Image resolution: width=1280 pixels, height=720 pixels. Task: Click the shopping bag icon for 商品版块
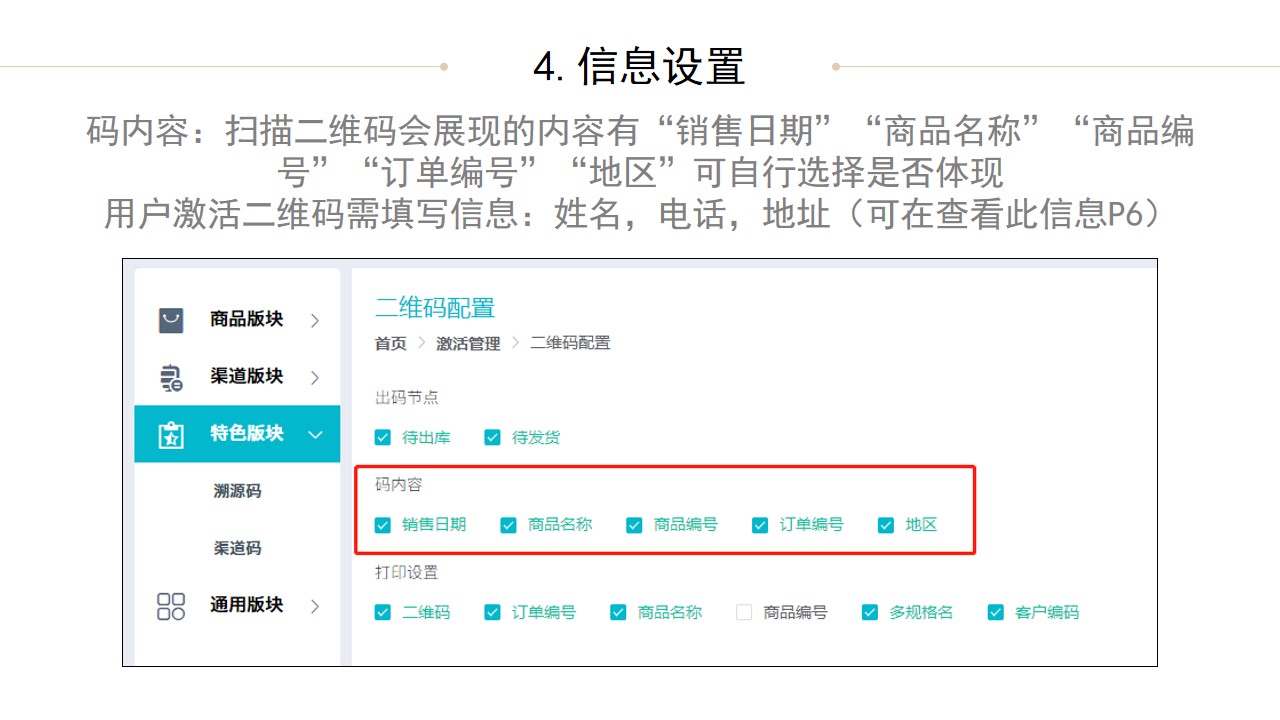(171, 320)
